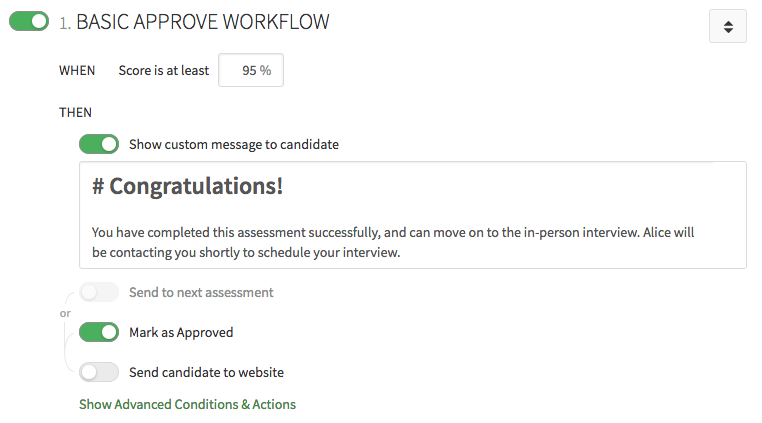Open Show Advanced Conditions & Actions link

[x=187, y=404]
